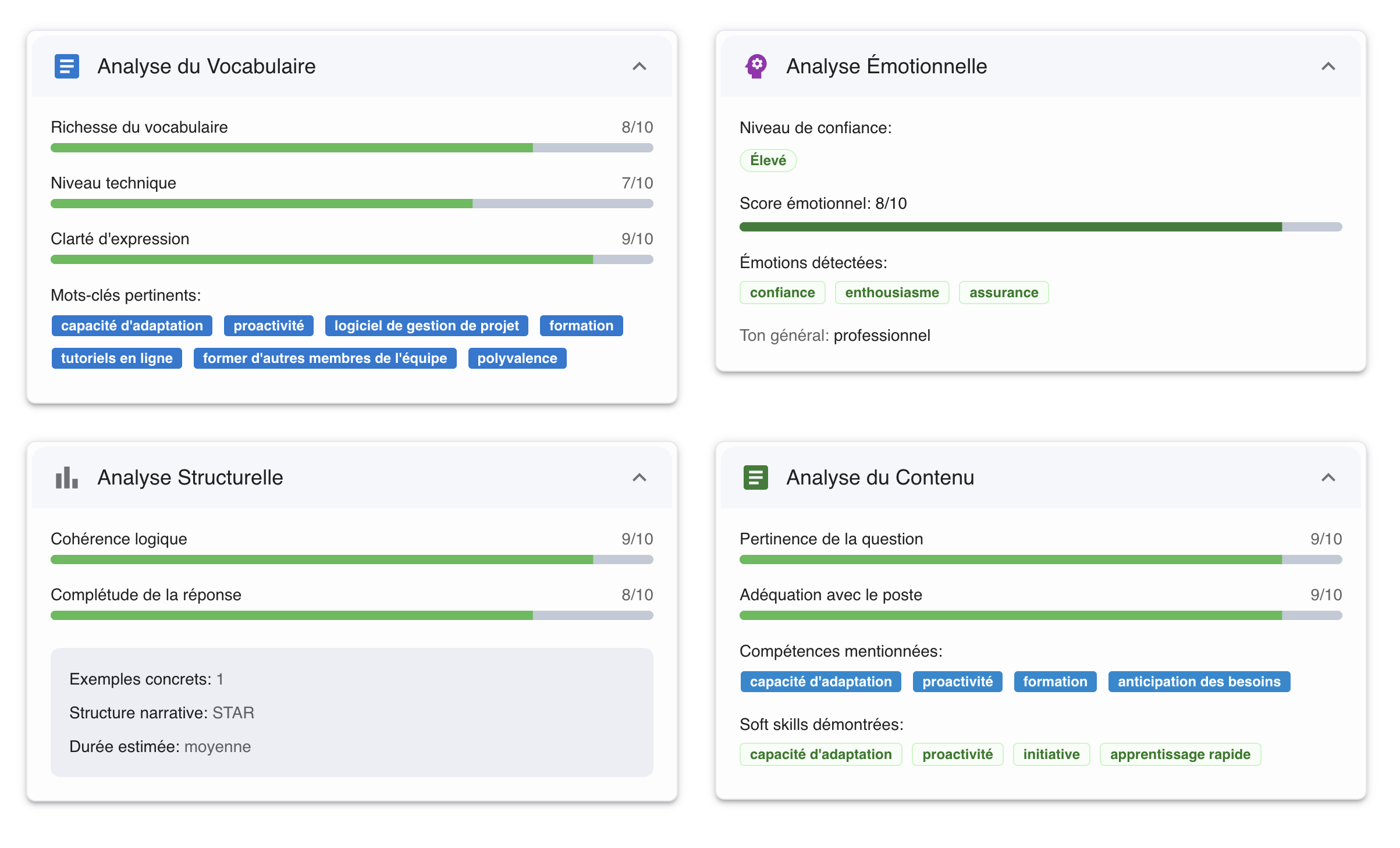Click proactivité under Soft skills démontrées
Viewport: 1400px width, 848px height.
coord(958,754)
